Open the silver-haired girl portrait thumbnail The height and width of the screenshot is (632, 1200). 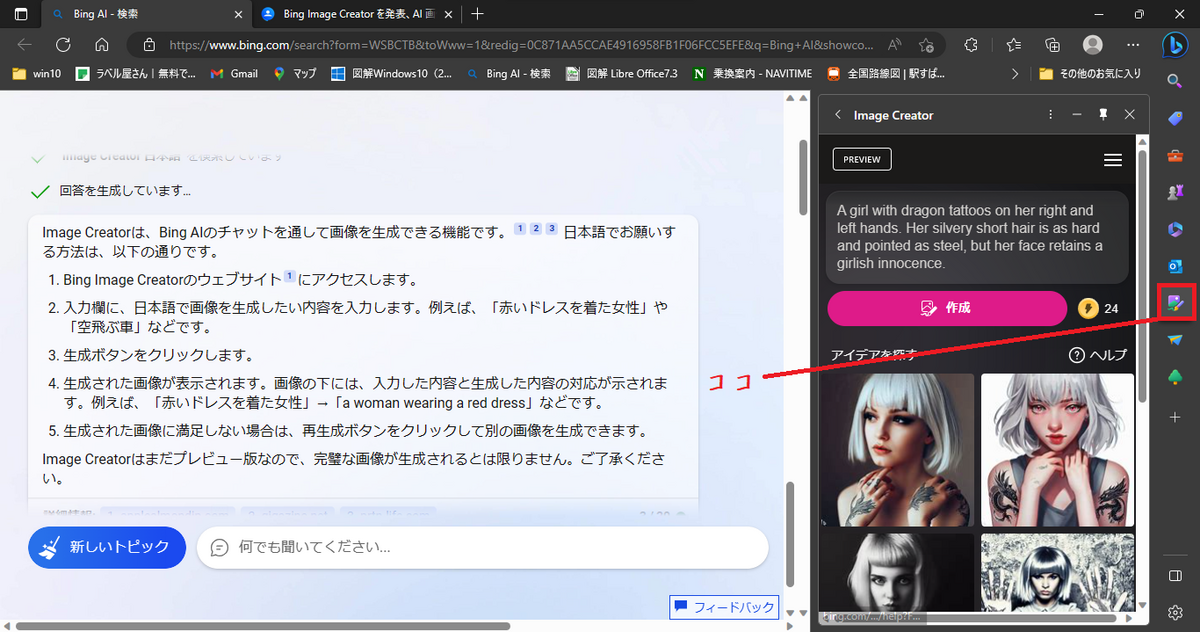click(x=1057, y=450)
